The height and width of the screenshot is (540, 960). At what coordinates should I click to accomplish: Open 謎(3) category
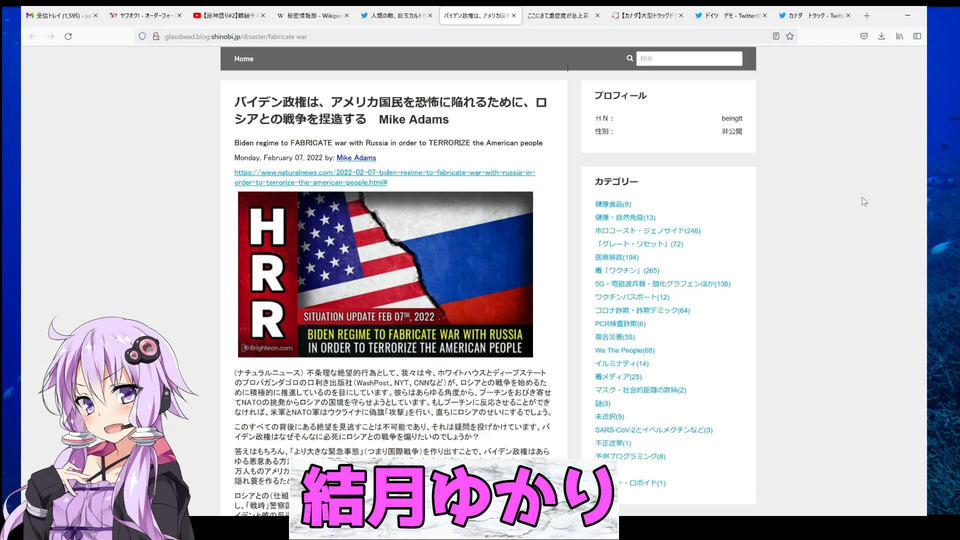[x=602, y=403]
